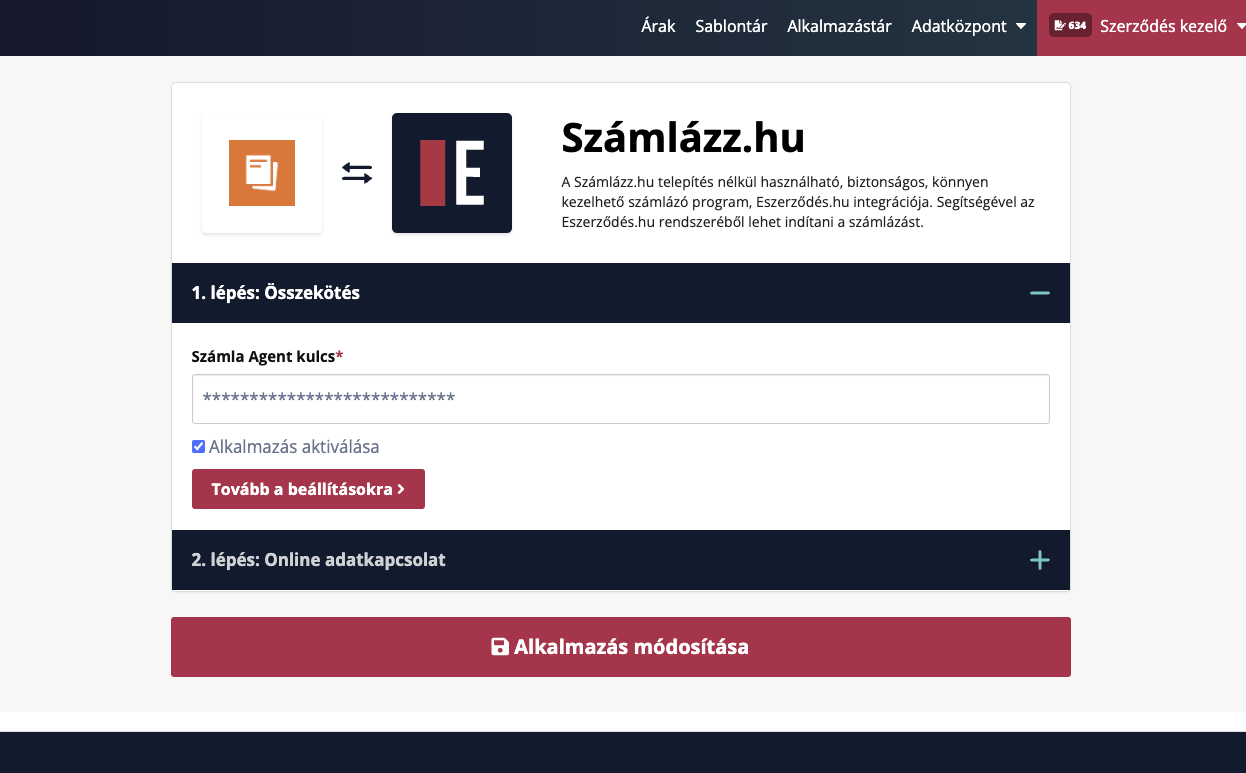Click the plus icon on step 2
The width and height of the screenshot is (1246, 773).
point(1040,560)
